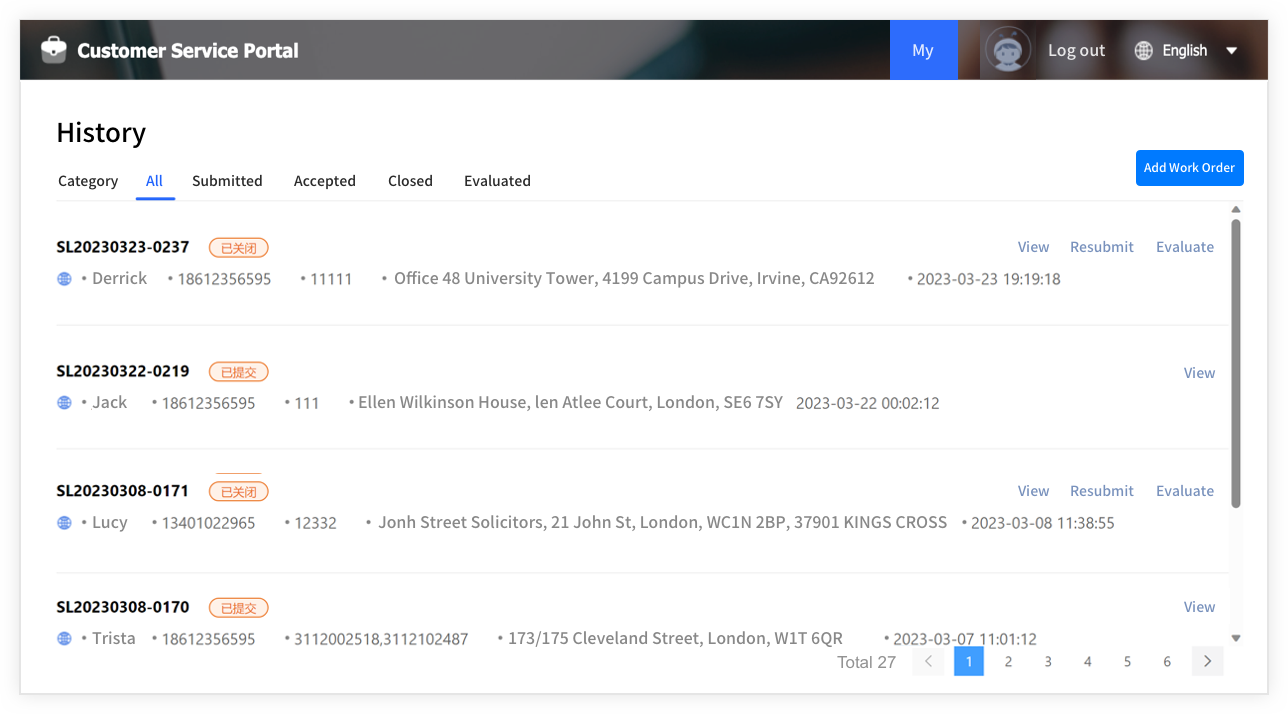This screenshot has width=1288, height=714.
Task: Jump to page 3 in pagination
Action: [1048, 661]
